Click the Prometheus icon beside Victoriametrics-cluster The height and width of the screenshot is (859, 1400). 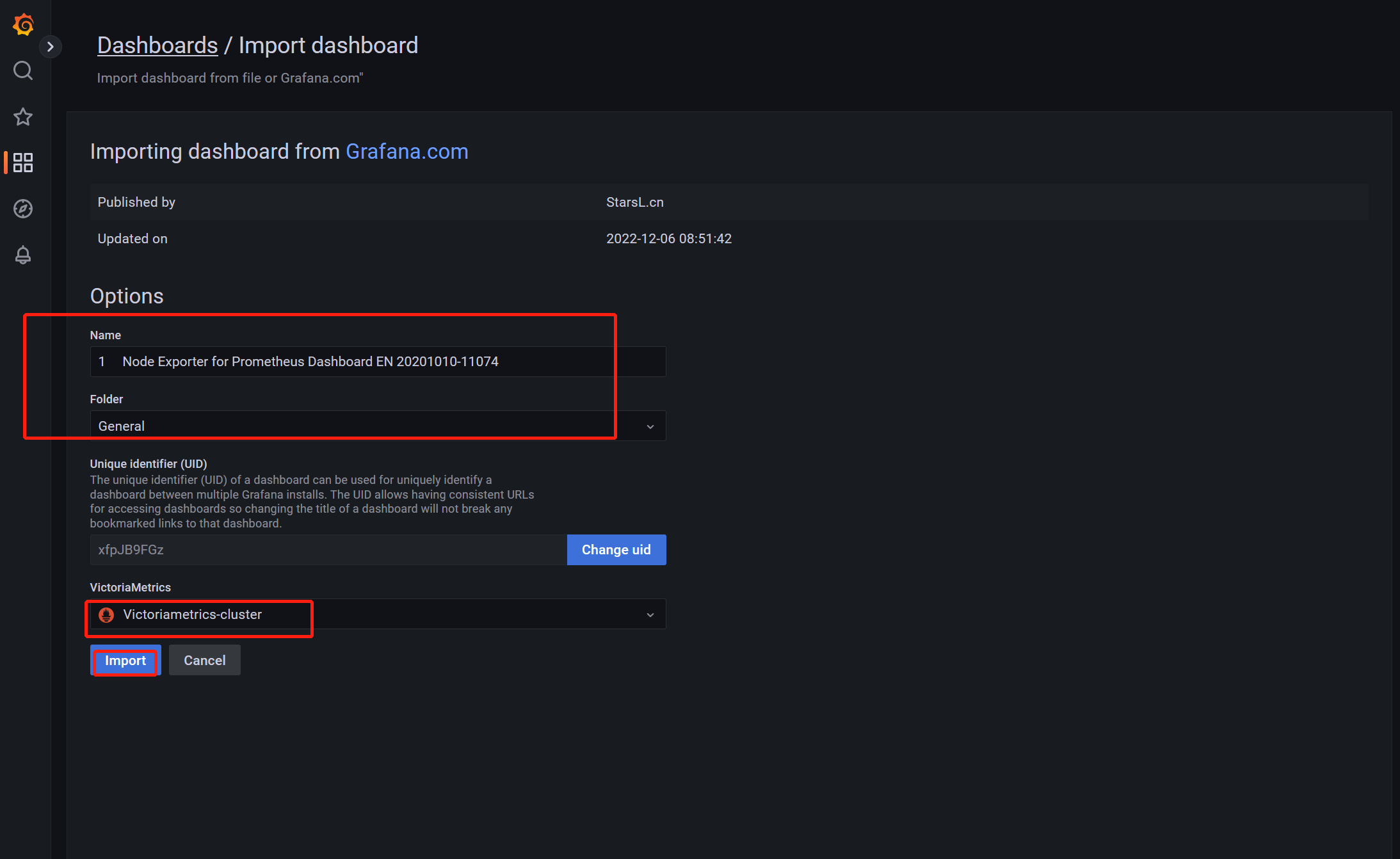[x=106, y=615]
